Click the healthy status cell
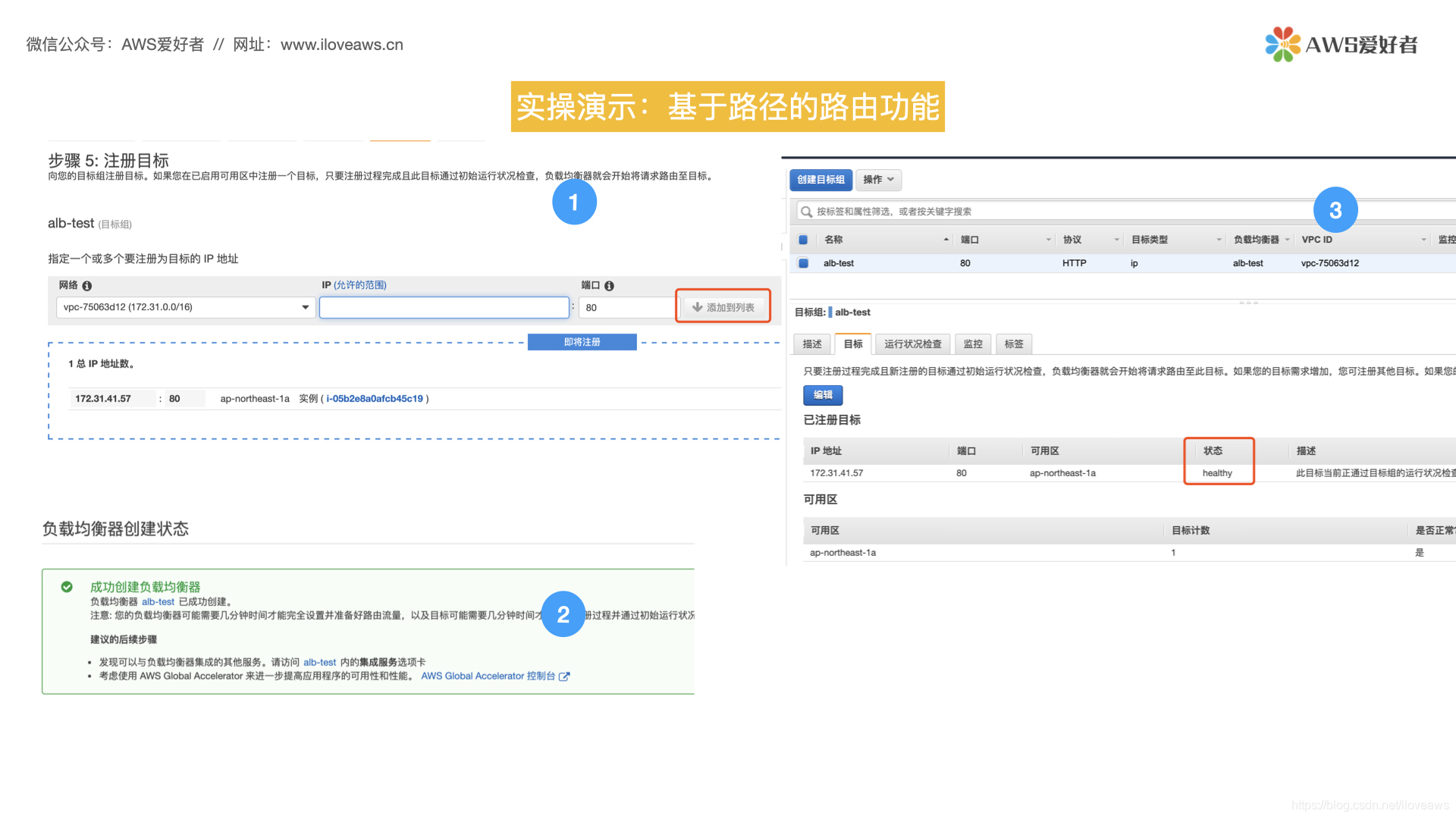The width and height of the screenshot is (1456, 819). point(1217,473)
